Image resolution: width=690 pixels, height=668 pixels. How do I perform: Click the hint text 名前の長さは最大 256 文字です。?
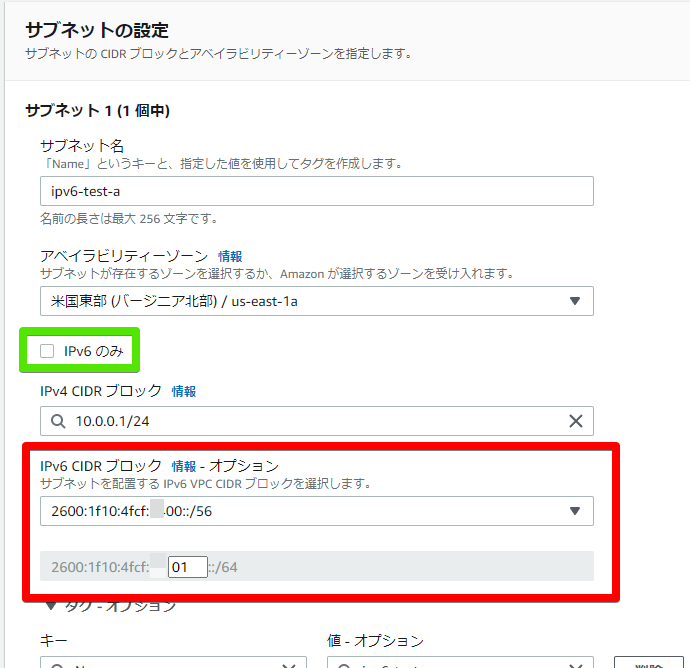pyautogui.click(x=129, y=218)
